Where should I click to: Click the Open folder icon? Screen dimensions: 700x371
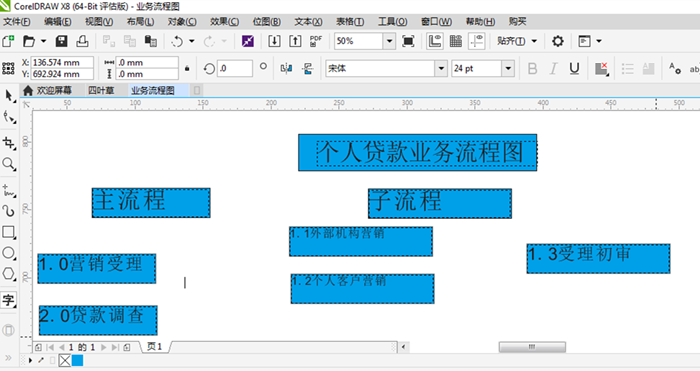pos(29,42)
